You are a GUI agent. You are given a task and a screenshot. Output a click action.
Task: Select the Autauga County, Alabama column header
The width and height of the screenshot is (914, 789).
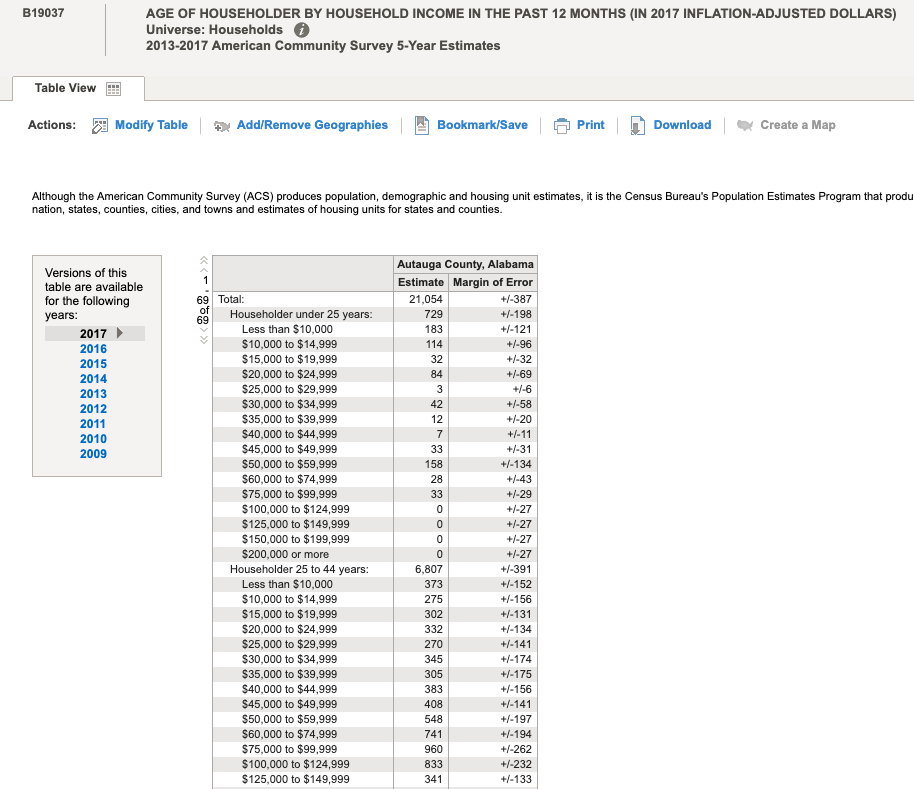[465, 264]
